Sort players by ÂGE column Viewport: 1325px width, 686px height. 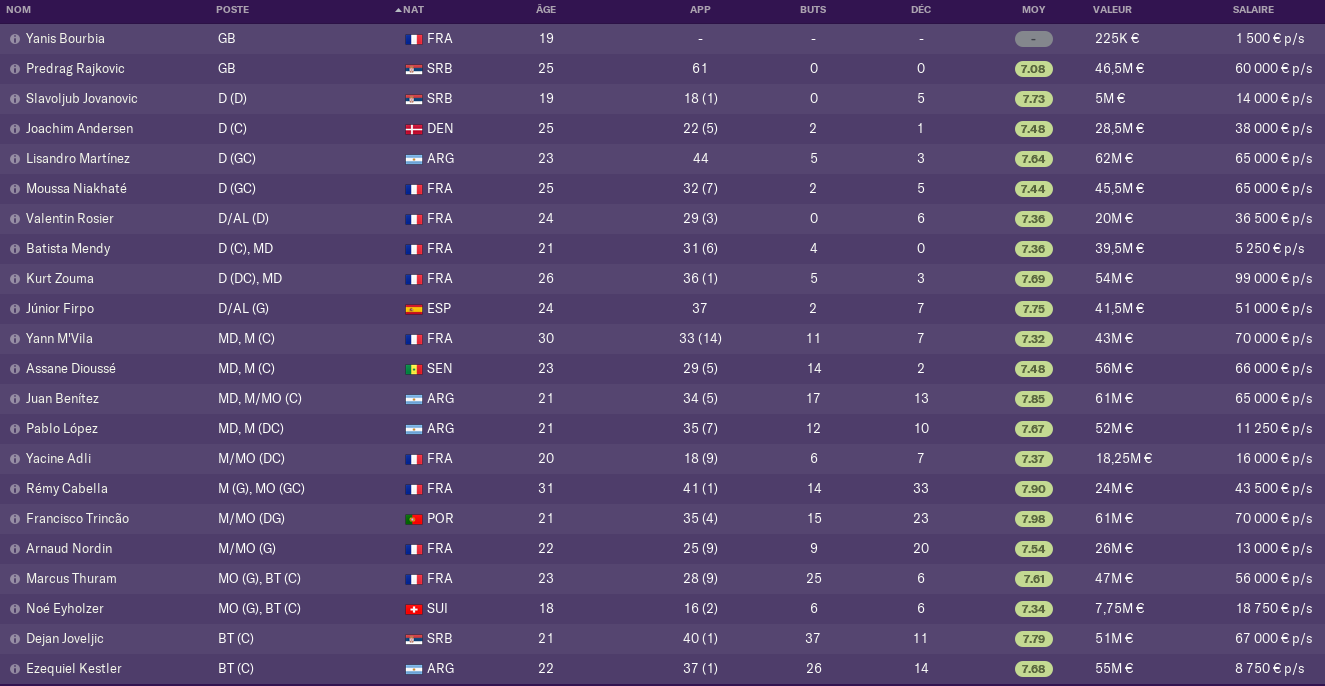pyautogui.click(x=546, y=10)
